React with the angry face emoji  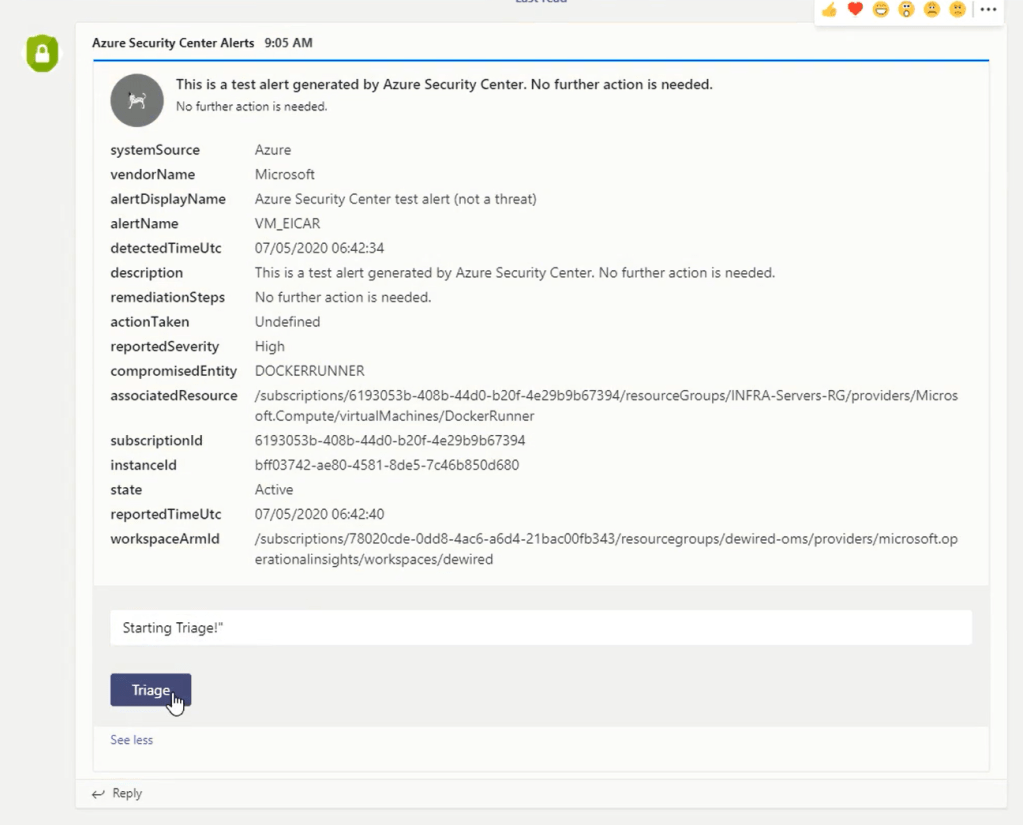pos(957,10)
